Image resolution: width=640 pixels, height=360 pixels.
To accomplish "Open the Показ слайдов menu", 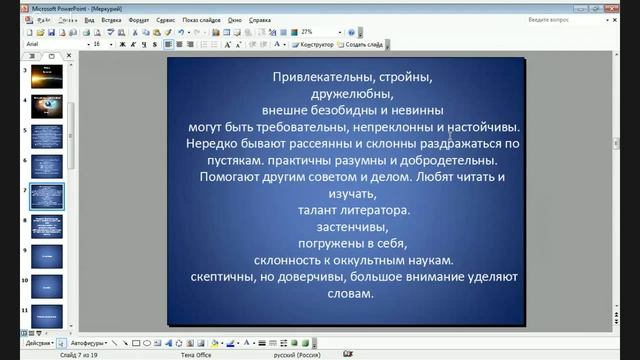I will click(201, 20).
